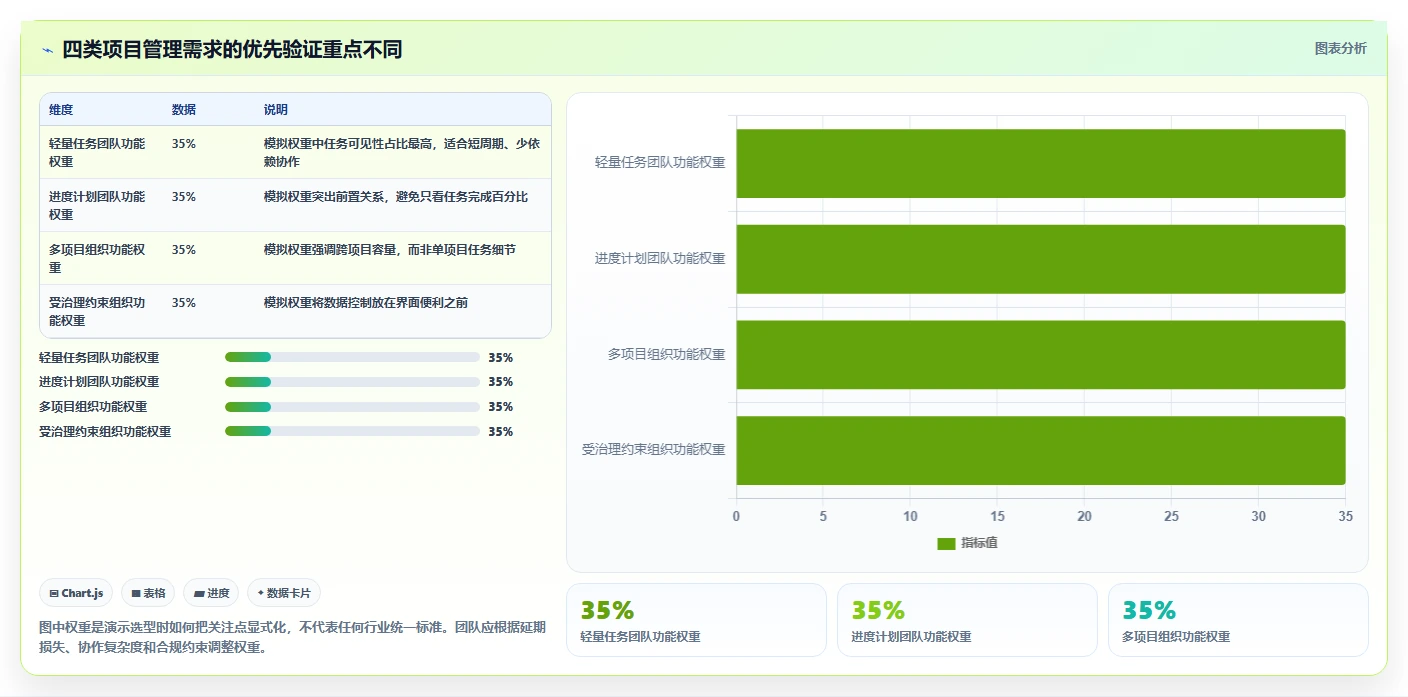Click the page title 四类项目管理需求的优先验证重点不同
The width and height of the screenshot is (1408, 697).
[233, 50]
